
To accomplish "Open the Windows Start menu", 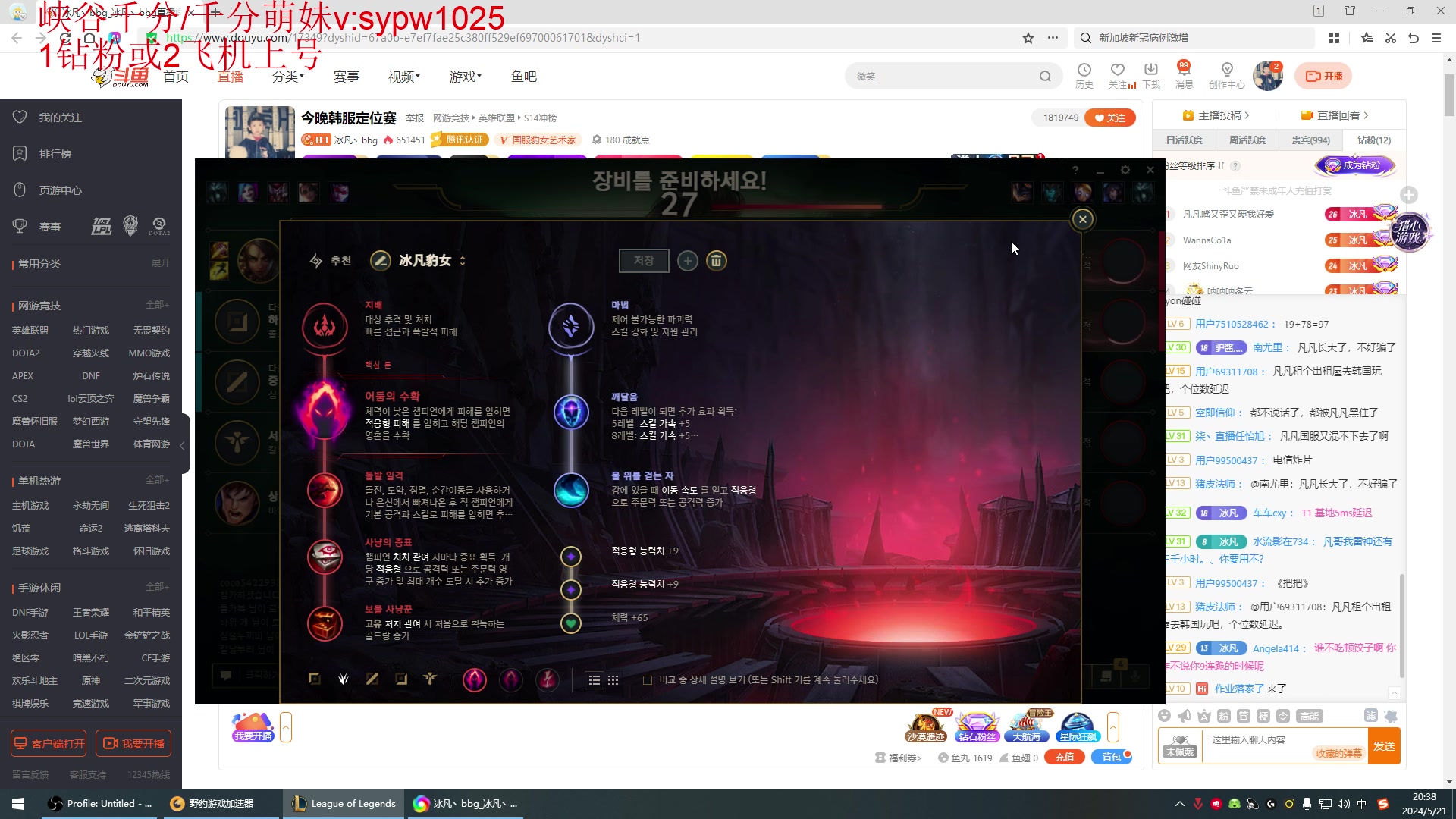I will coord(18,804).
